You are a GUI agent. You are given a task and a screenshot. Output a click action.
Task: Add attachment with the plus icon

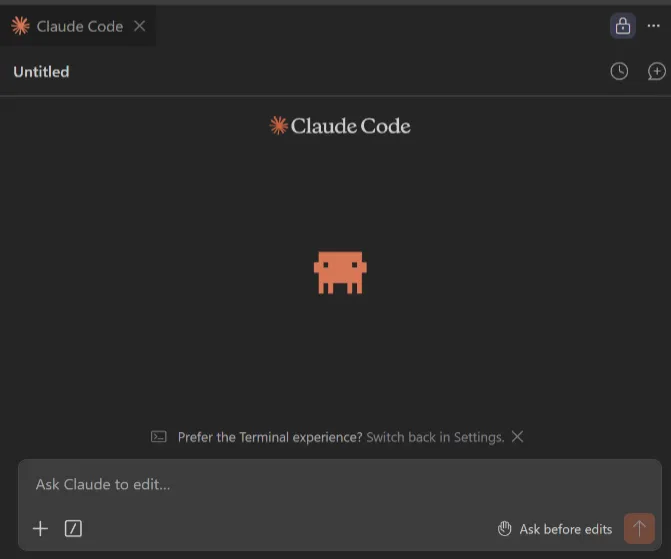pos(40,529)
